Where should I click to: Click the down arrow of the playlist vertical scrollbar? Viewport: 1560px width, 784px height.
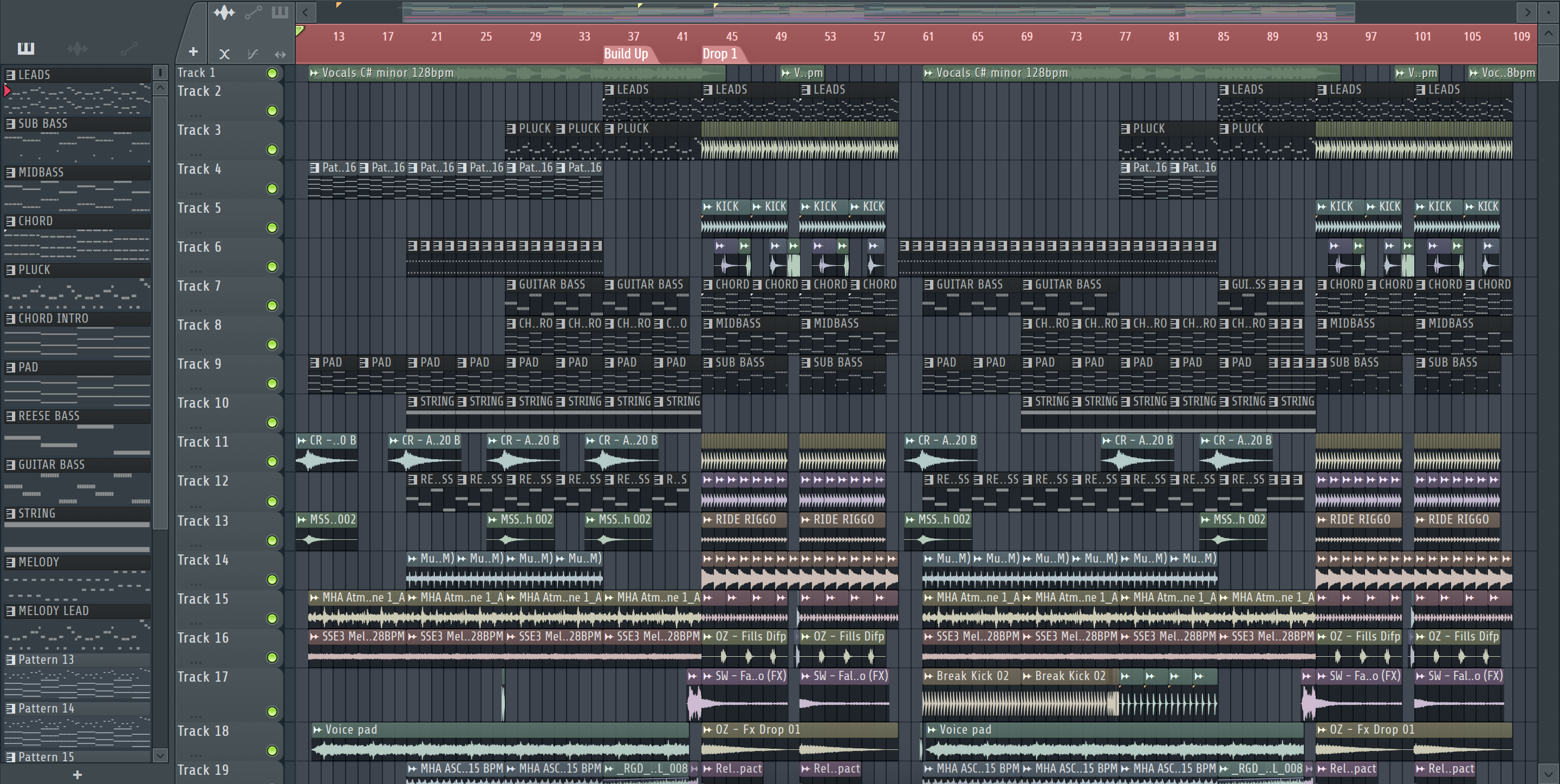pos(1549,773)
